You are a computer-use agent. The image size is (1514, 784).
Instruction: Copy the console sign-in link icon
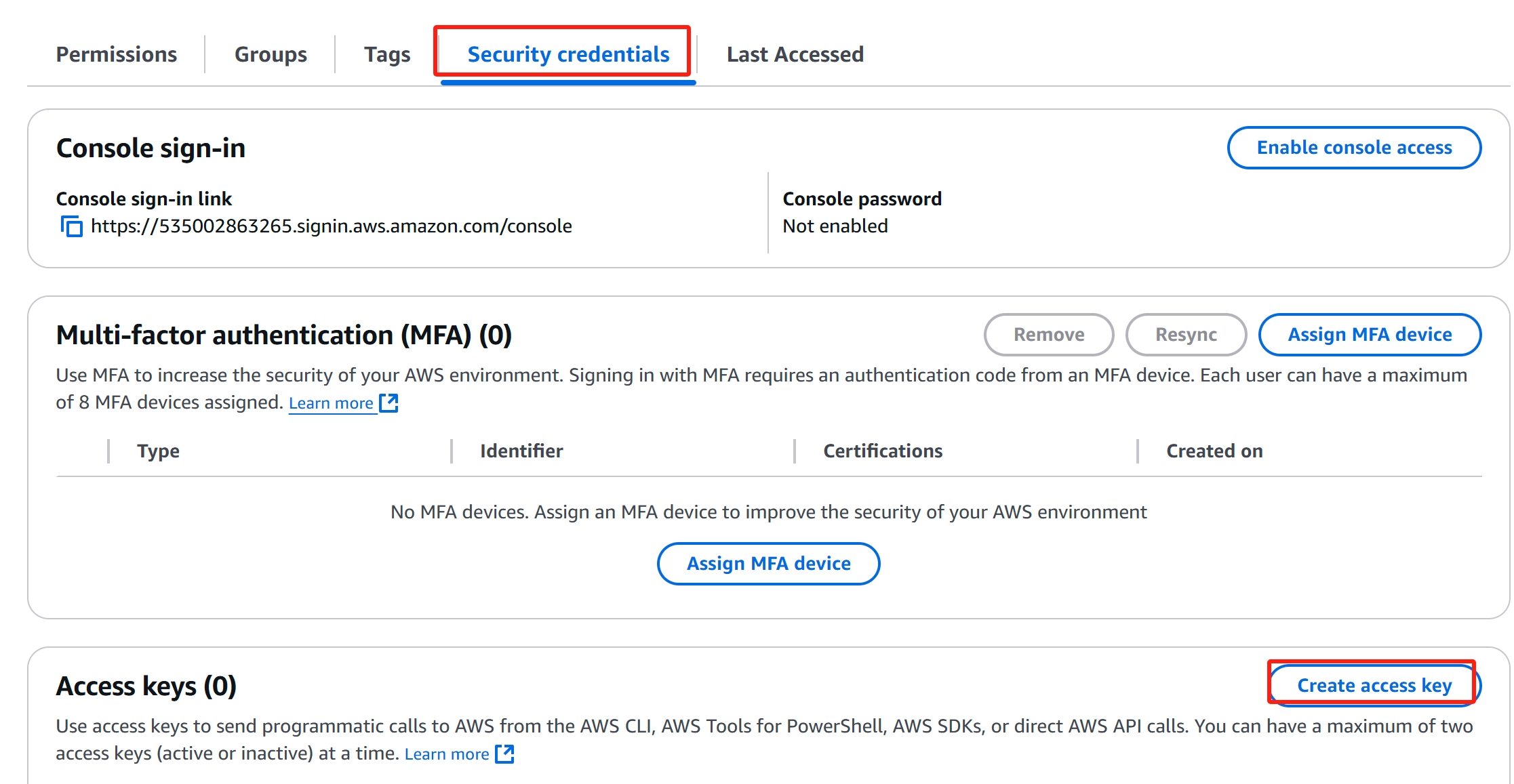point(71,226)
